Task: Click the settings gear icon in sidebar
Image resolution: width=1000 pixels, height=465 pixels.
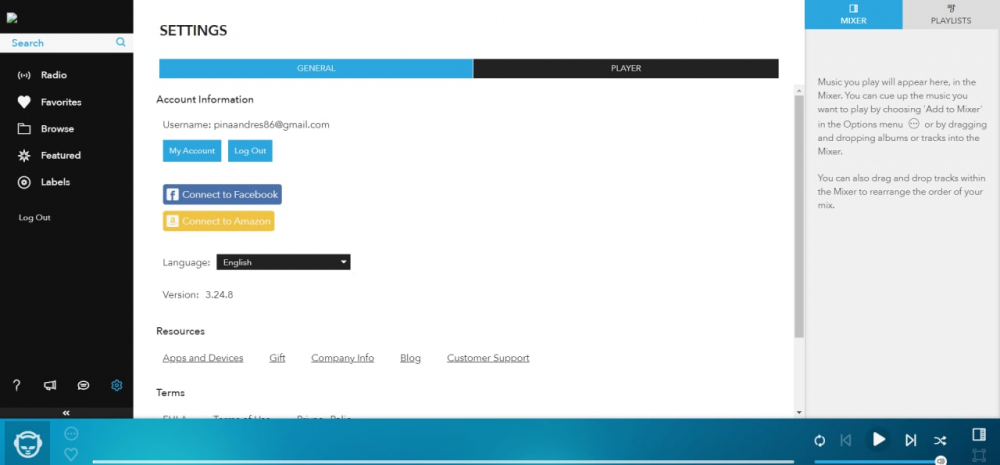Action: pos(117,385)
